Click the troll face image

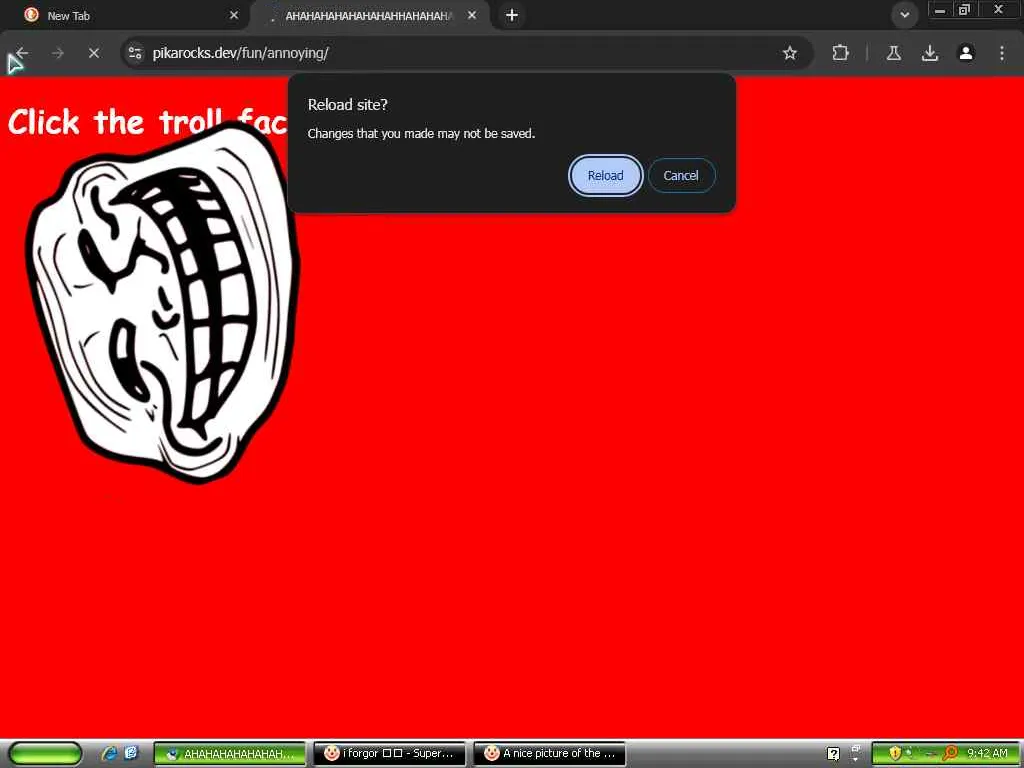point(163,302)
